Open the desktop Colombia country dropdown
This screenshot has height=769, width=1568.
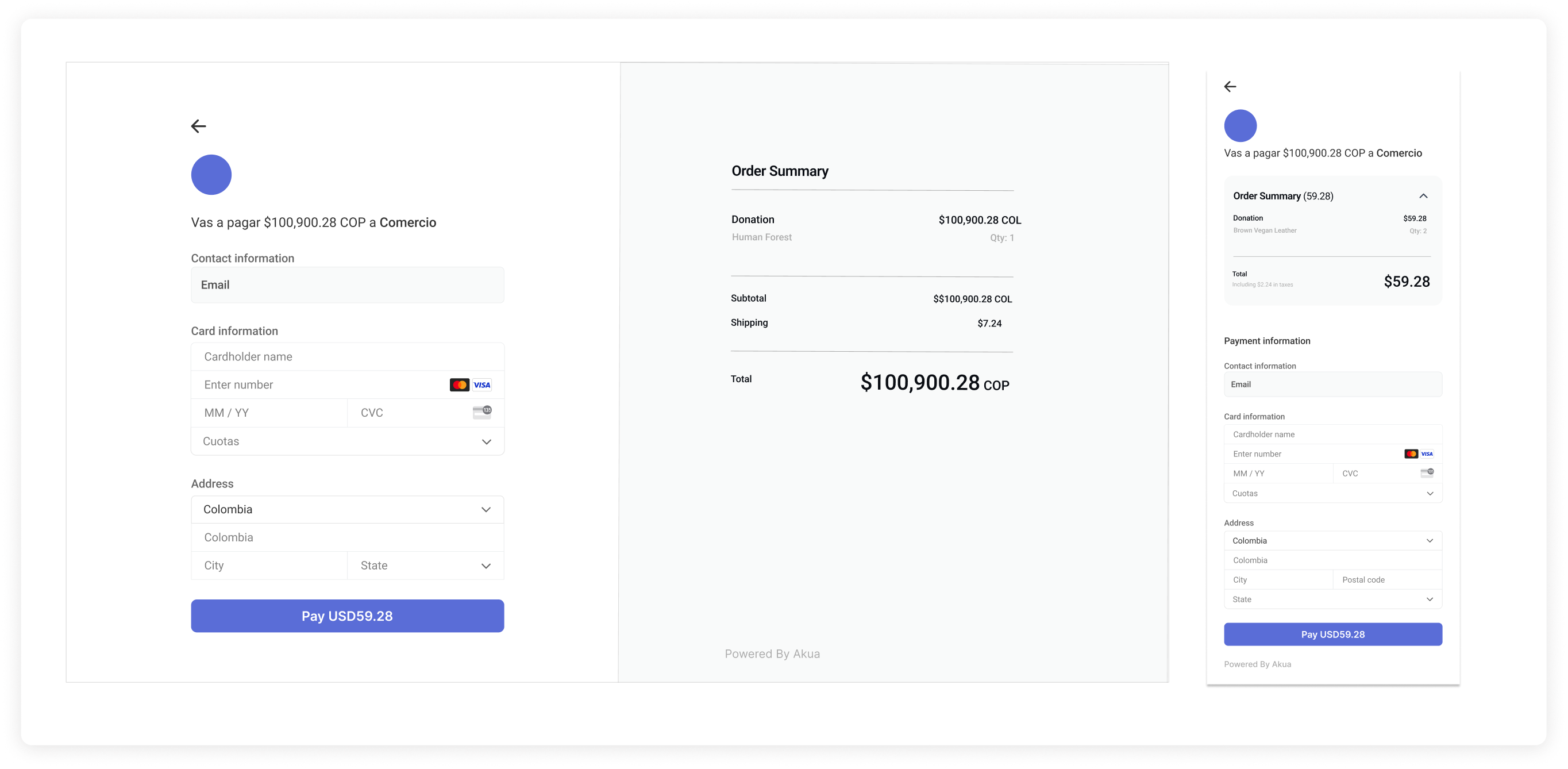click(347, 510)
